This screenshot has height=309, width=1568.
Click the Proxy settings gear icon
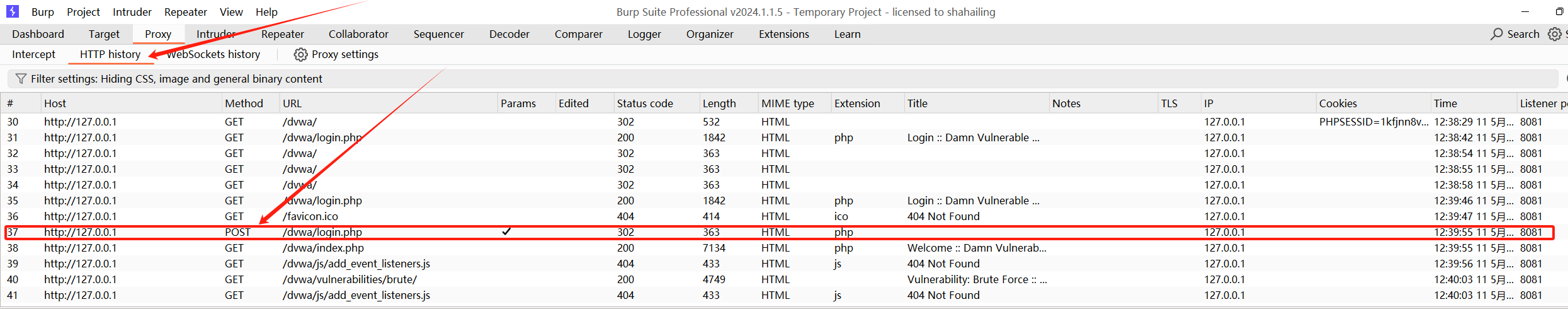pyautogui.click(x=300, y=54)
